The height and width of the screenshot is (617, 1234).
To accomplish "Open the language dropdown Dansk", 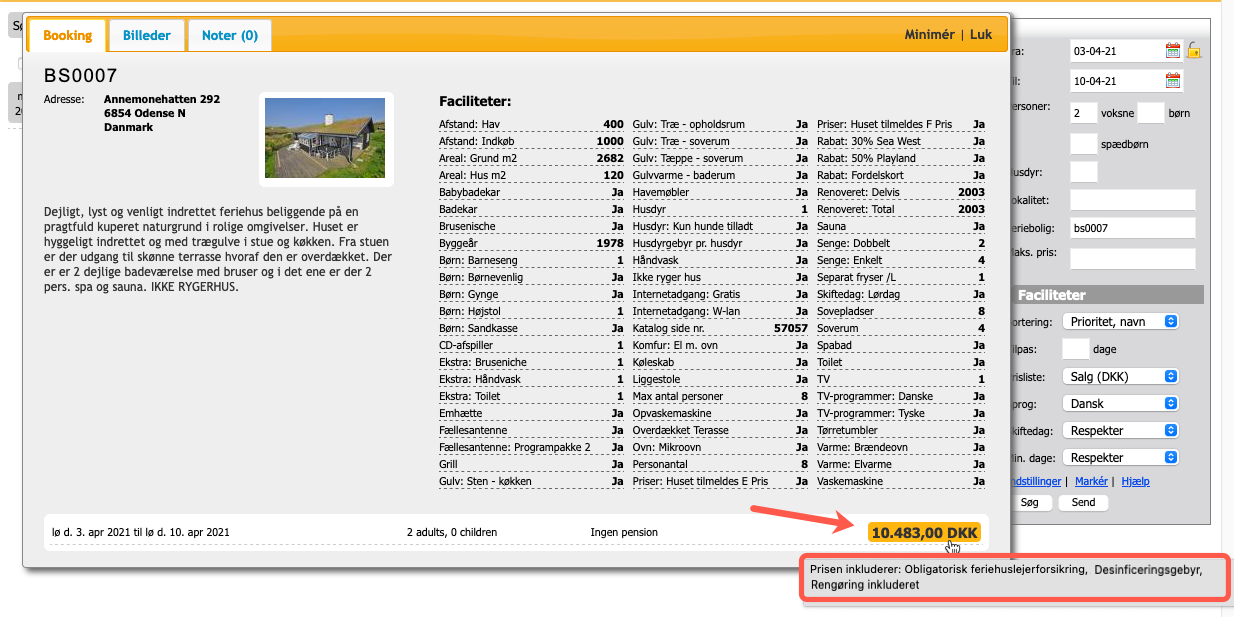I will click(x=1121, y=403).
